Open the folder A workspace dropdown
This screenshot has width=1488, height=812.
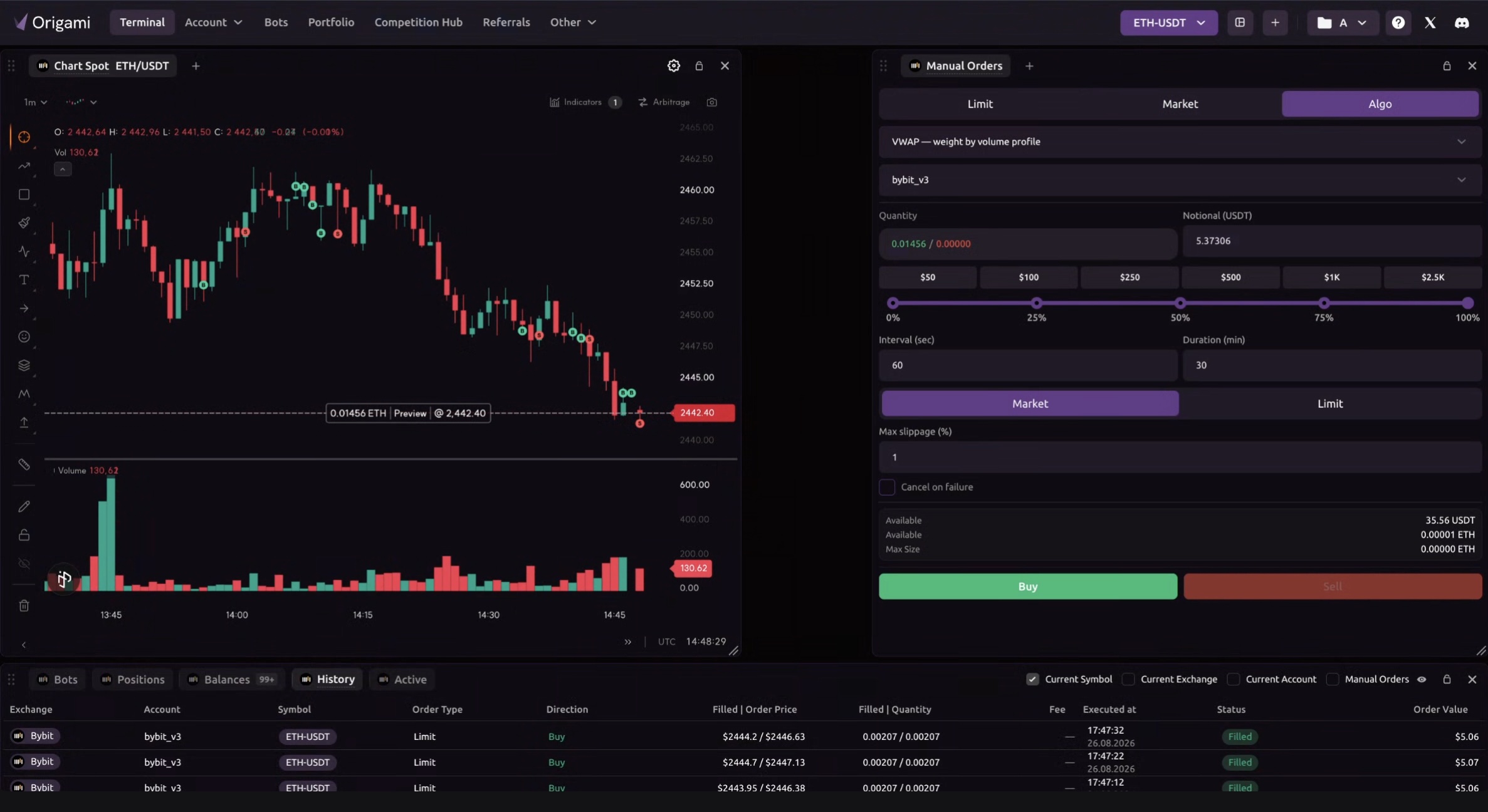coord(1343,23)
